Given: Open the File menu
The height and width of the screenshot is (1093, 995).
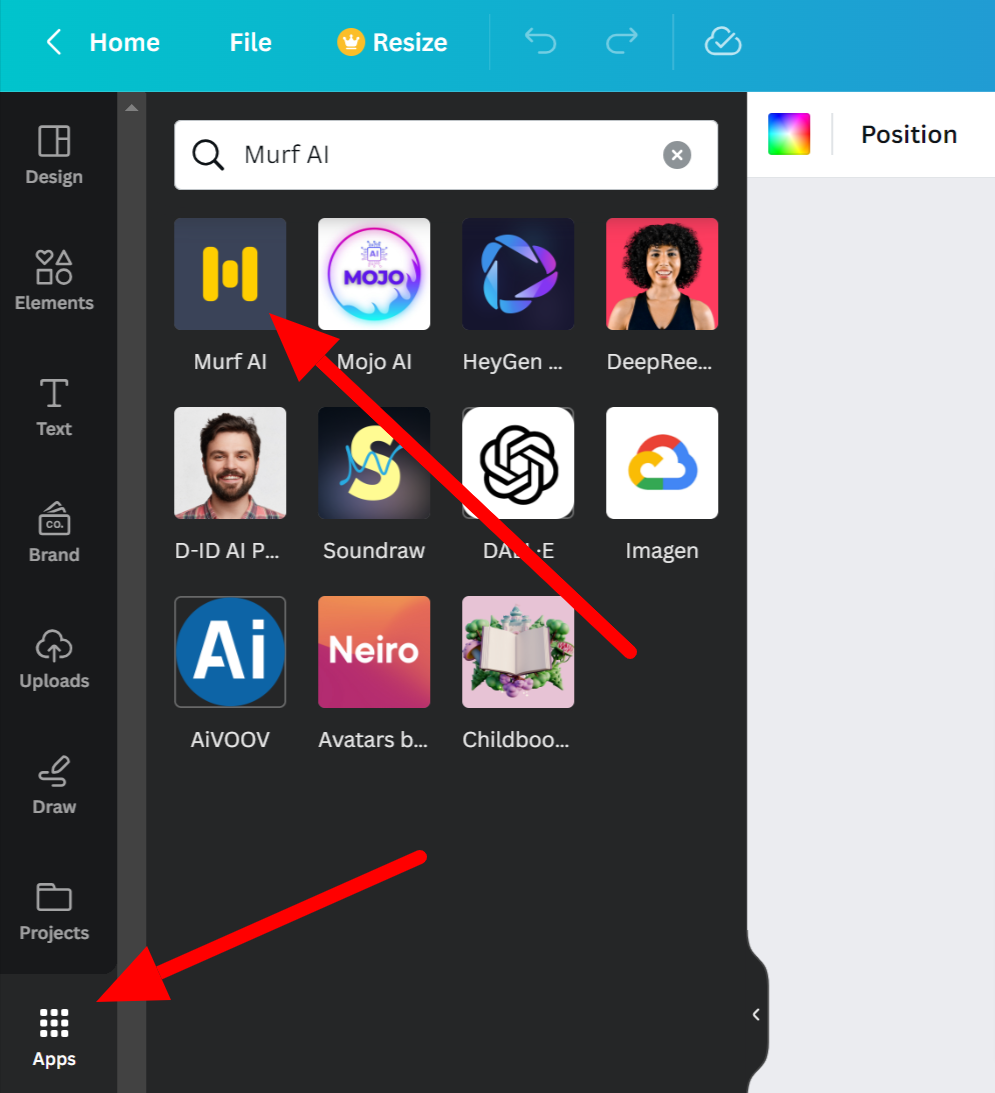Looking at the screenshot, I should tap(250, 42).
